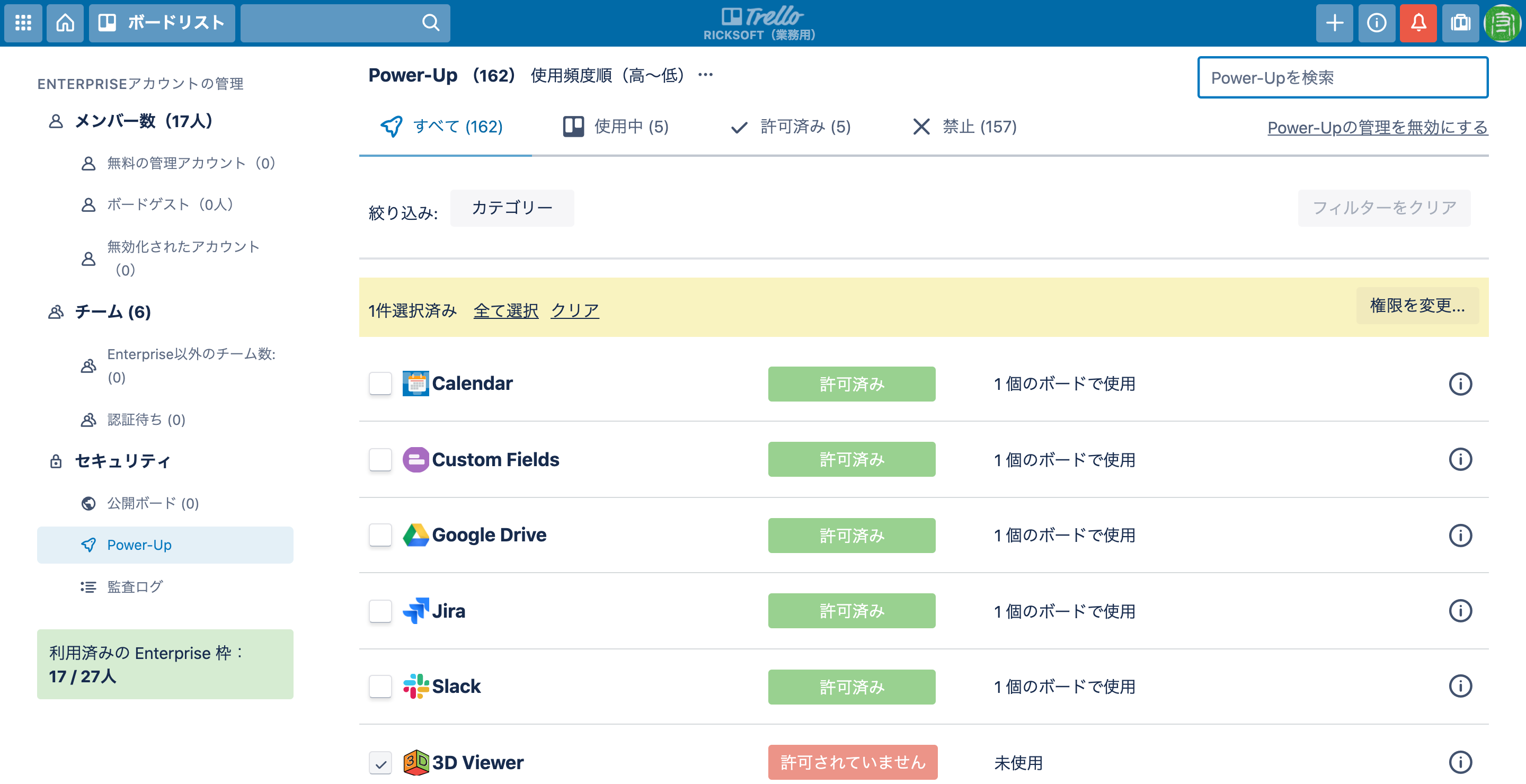The height and width of the screenshot is (784, 1526).
Task: Open the user avatar menu
Action: point(1503,23)
